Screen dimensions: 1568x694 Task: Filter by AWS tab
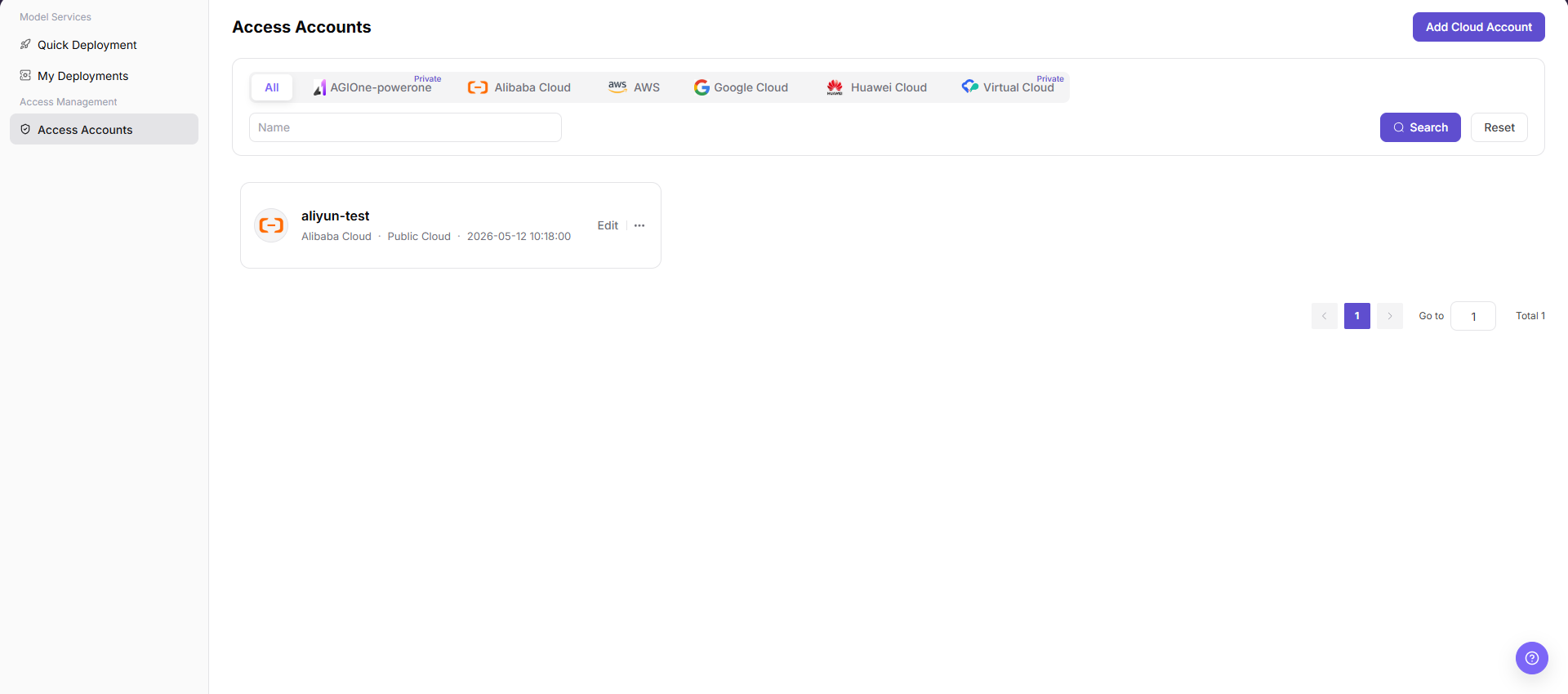(634, 87)
